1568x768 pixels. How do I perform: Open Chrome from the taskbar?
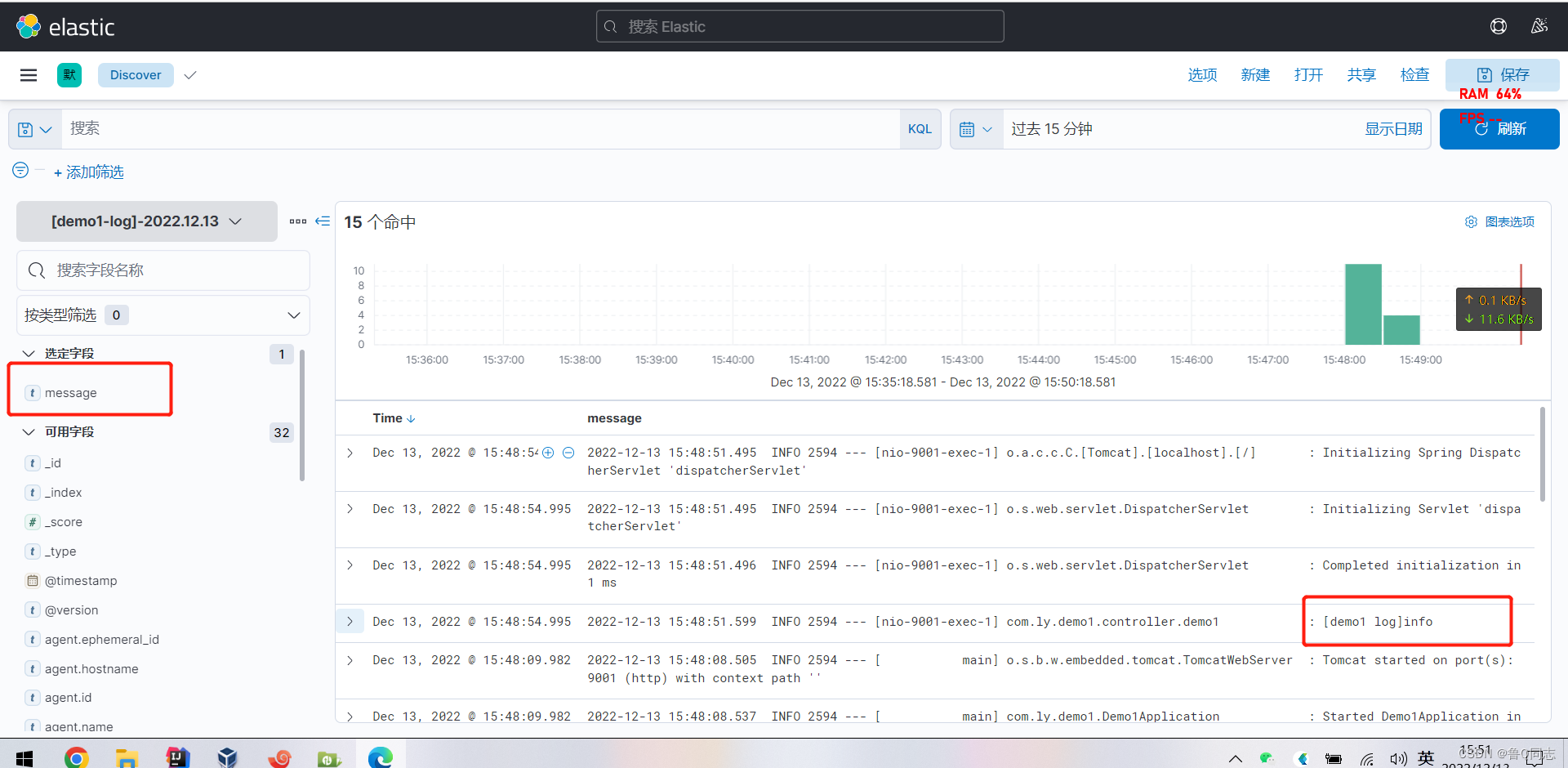76,757
